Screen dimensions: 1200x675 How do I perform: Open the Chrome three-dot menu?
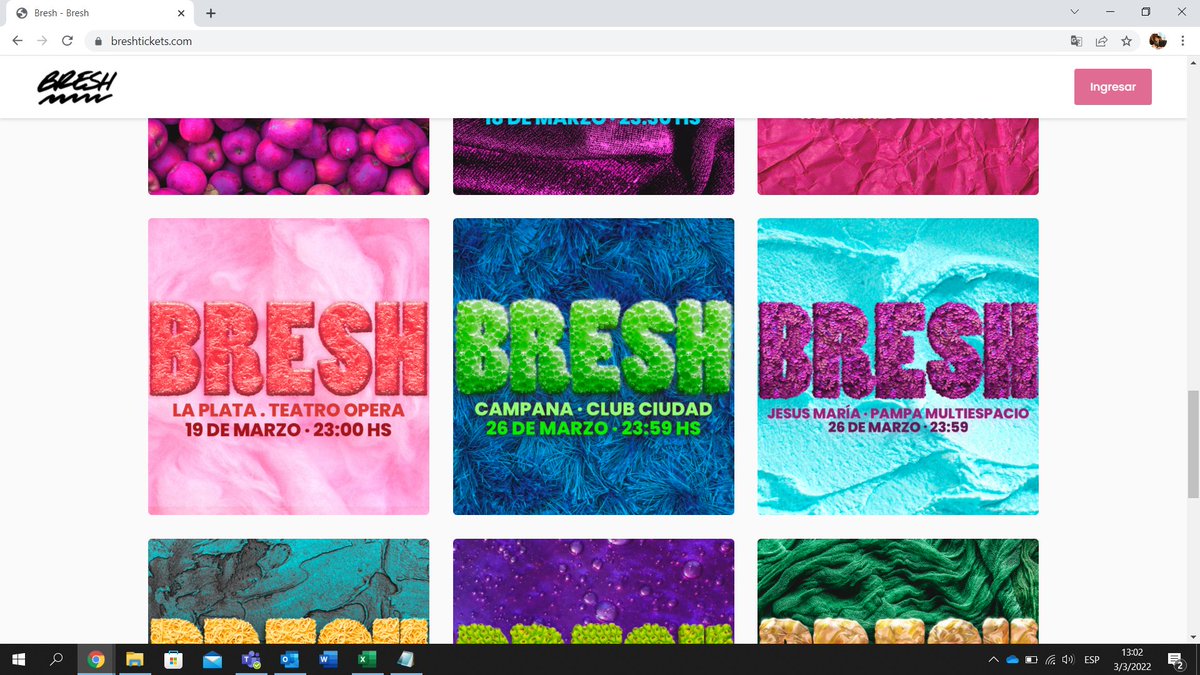tap(1182, 41)
